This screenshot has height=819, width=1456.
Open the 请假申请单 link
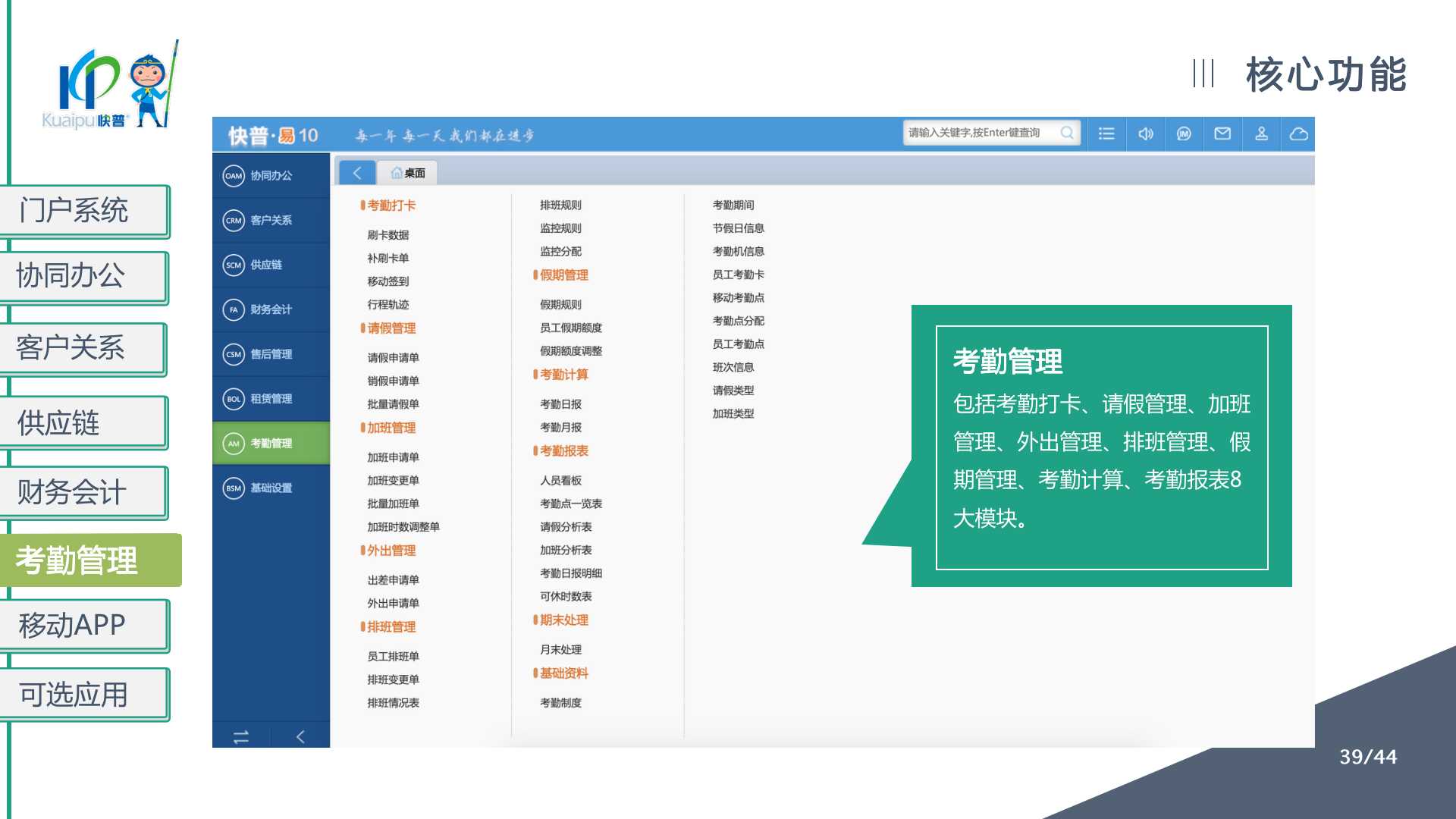(393, 358)
